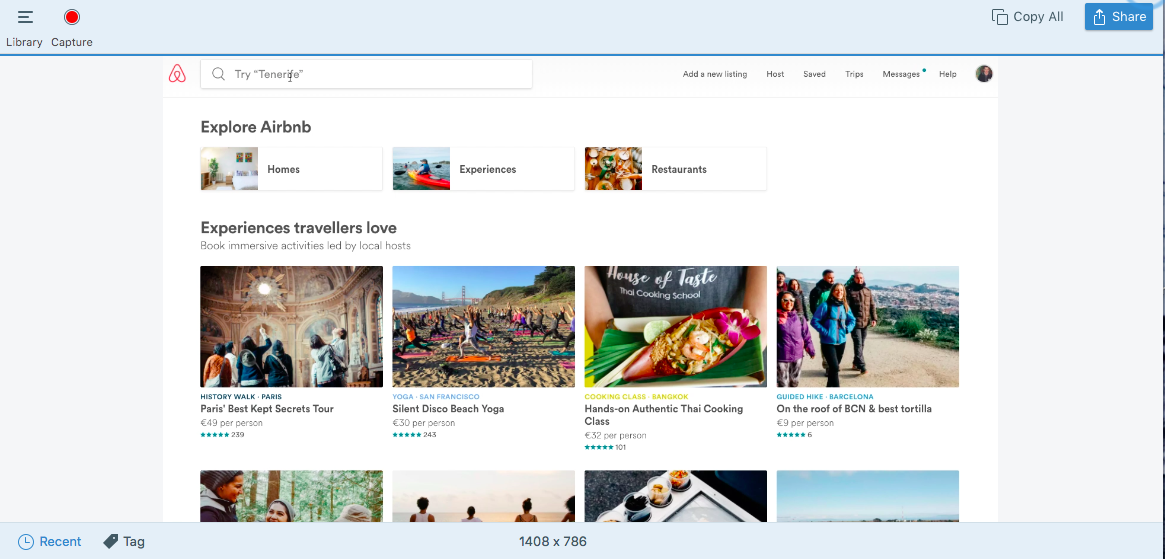Click the star rating with 6 reviews
1165x559 pixels.
[x=794, y=435]
